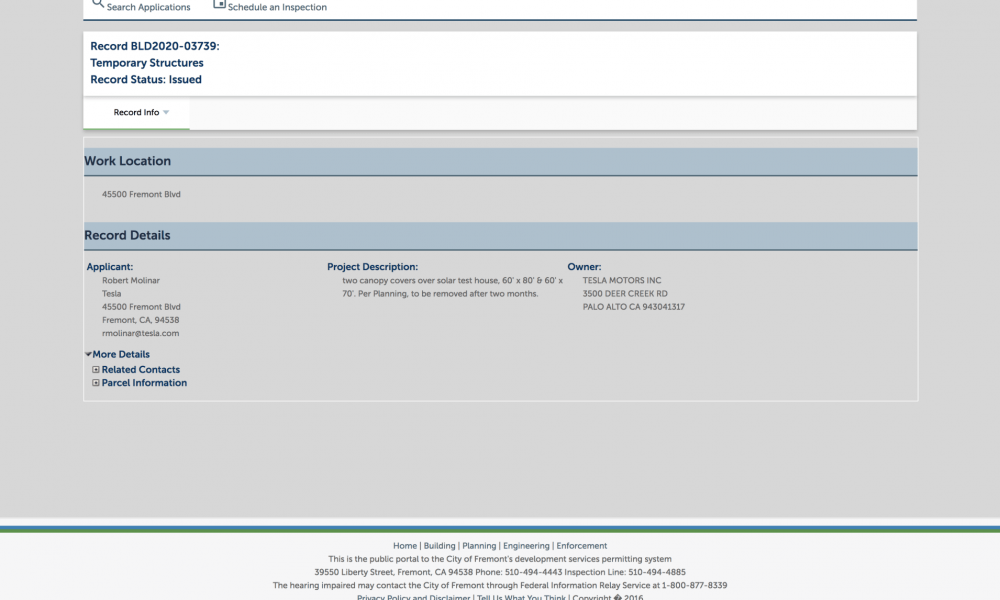Select the record number BLD2020-03739 heading

[x=154, y=46]
